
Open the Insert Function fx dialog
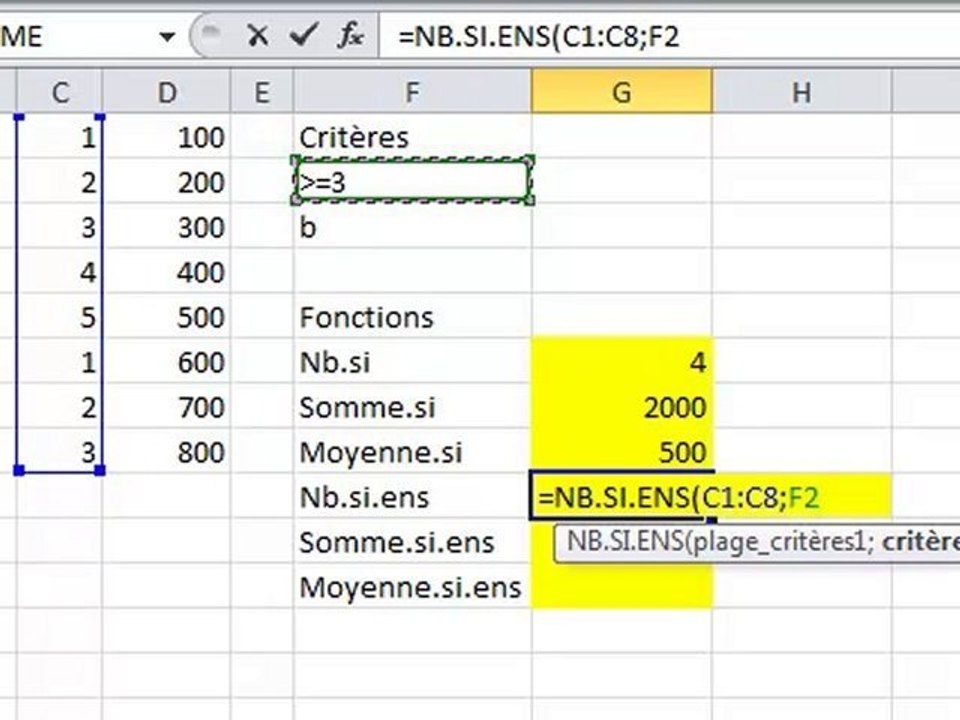pos(351,36)
